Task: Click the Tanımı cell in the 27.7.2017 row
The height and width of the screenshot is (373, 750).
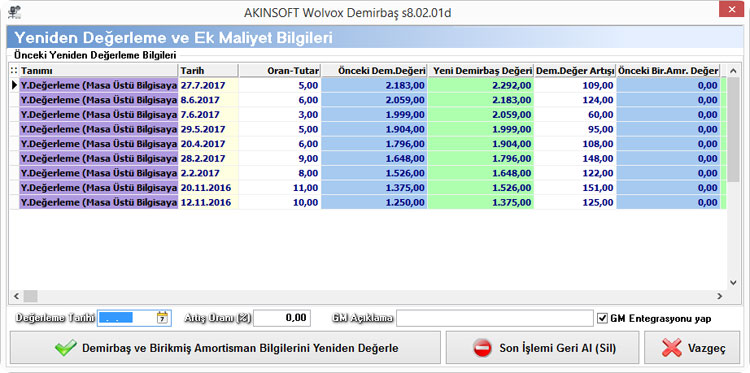Action: (99, 86)
